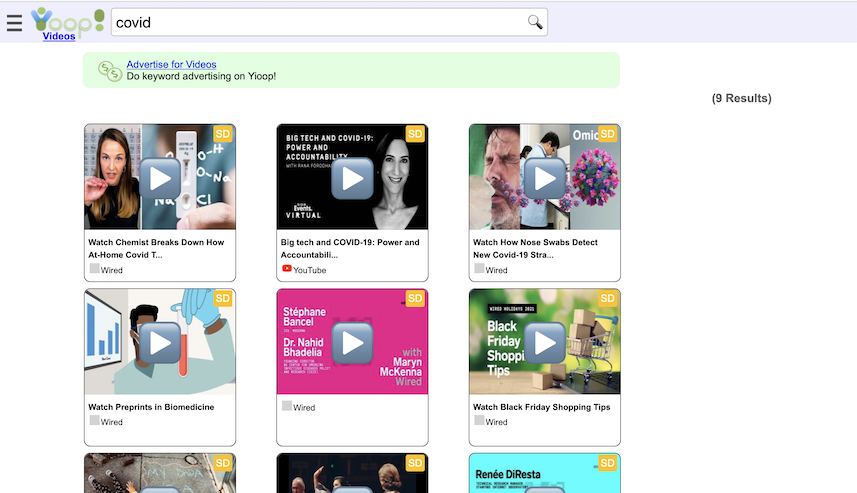Click Wired source icon under Preprints video
This screenshot has width=857, height=493.
pos(95,420)
